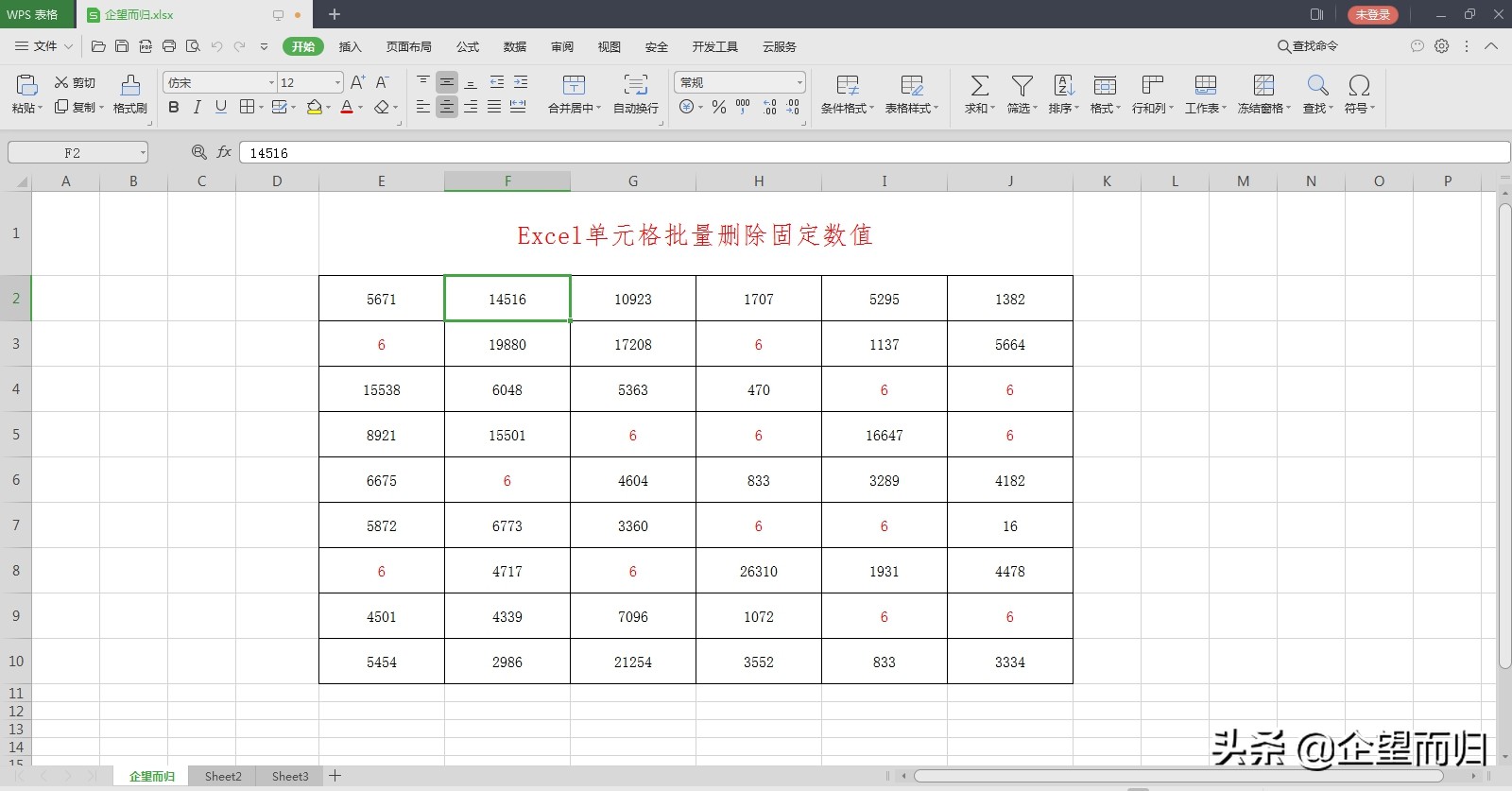
Task: Align text to the right
Action: [471, 107]
